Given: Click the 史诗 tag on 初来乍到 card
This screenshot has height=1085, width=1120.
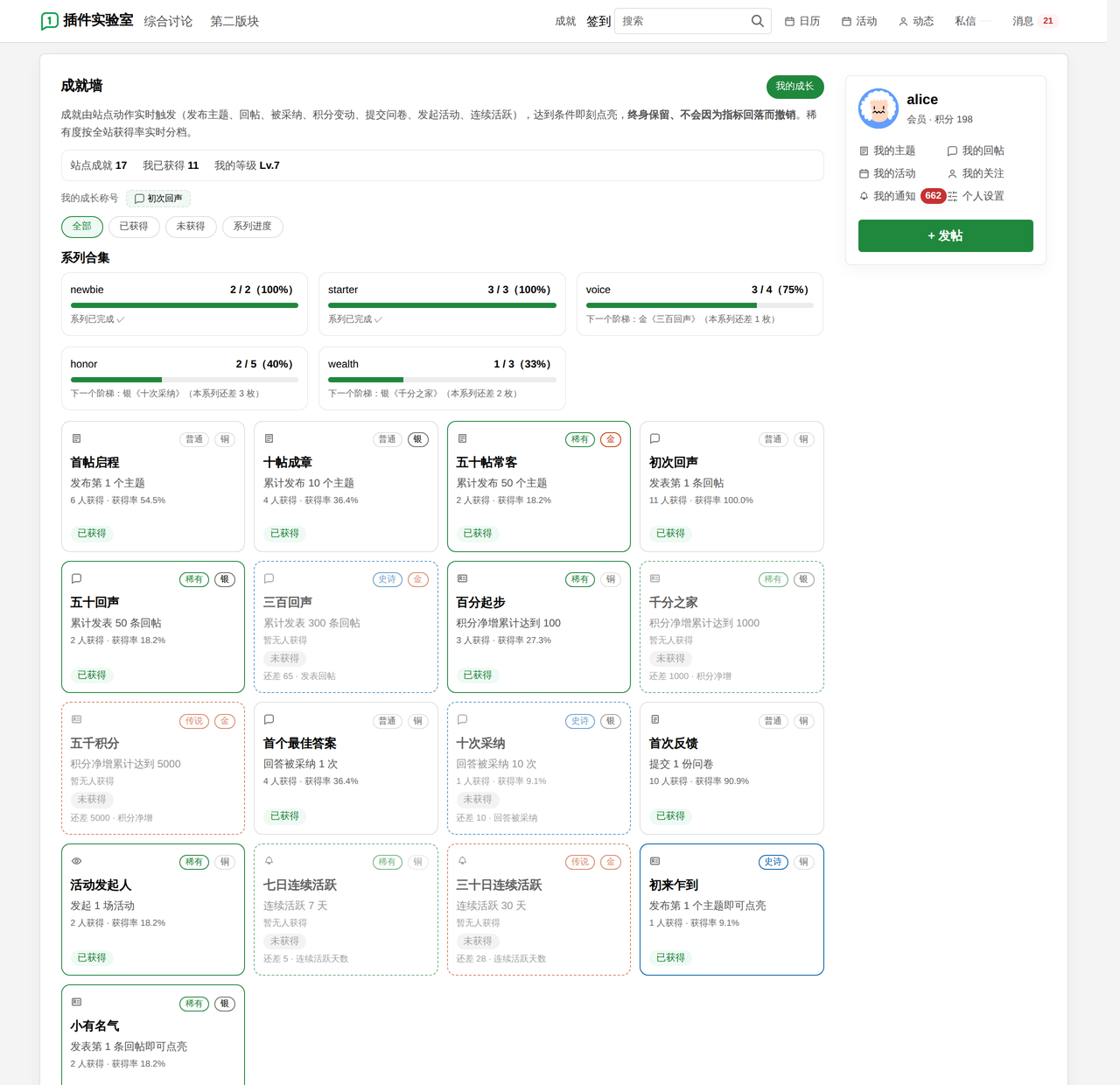Looking at the screenshot, I should pos(773,862).
